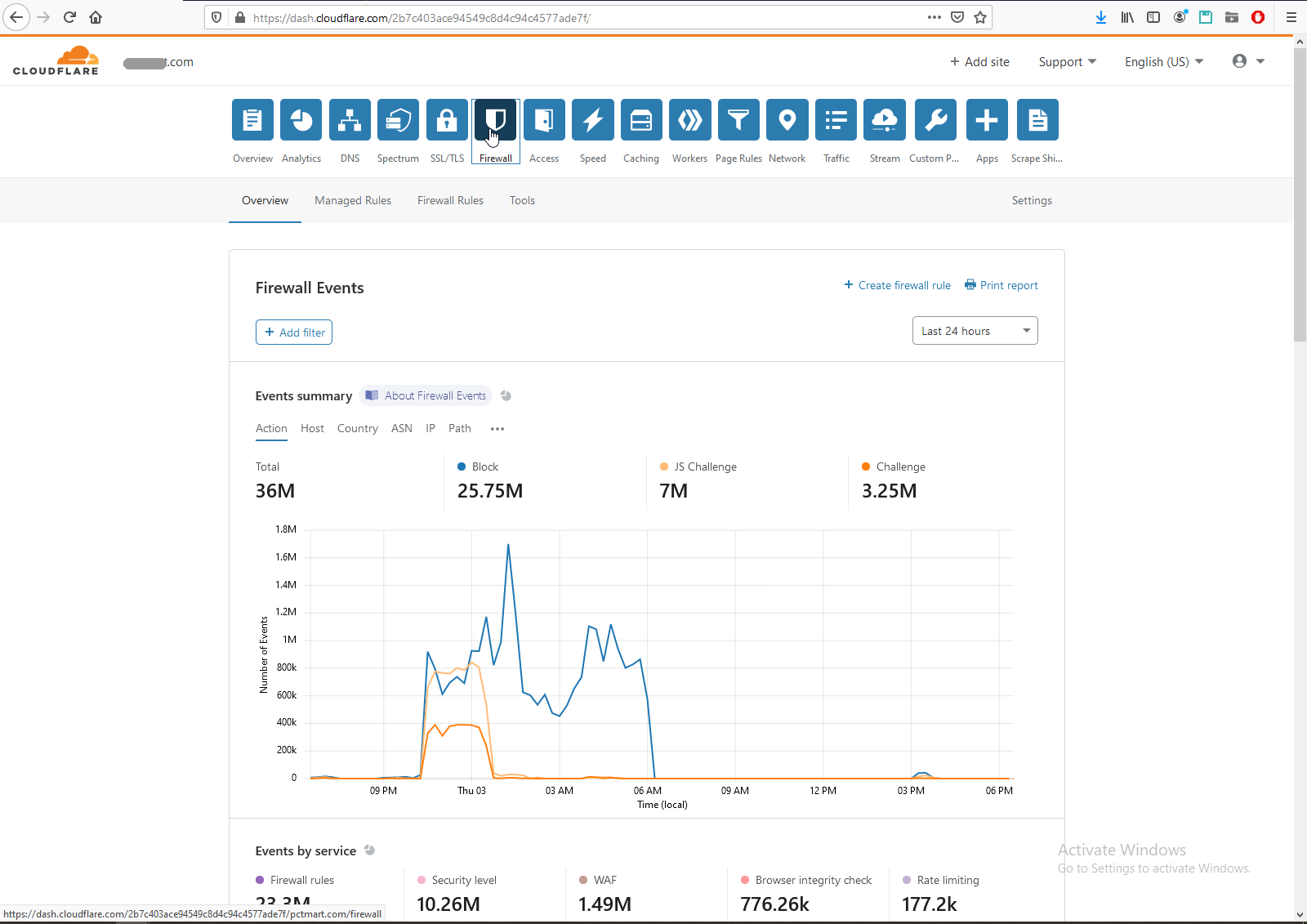1307x924 pixels.
Task: Open the Network location pin icon
Action: tap(787, 120)
